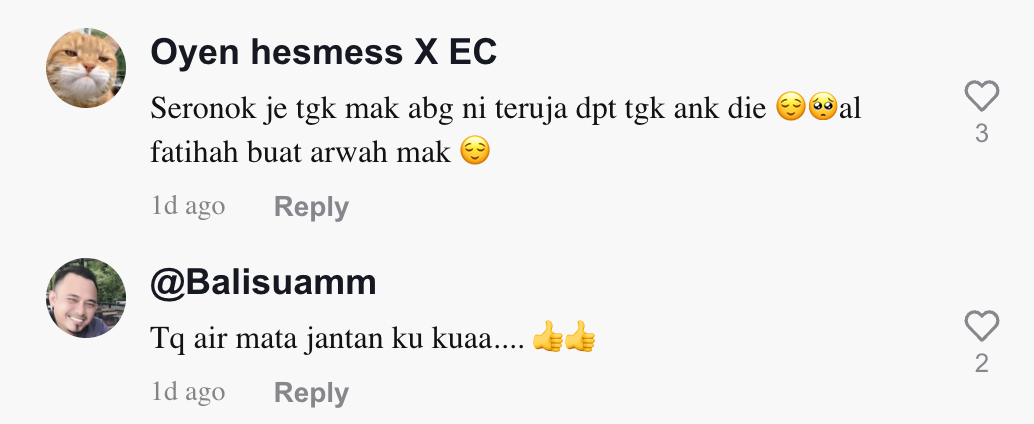1034x424 pixels.
Task: Select the text 'Seronok je tgk mak abg'
Action: coord(302,109)
